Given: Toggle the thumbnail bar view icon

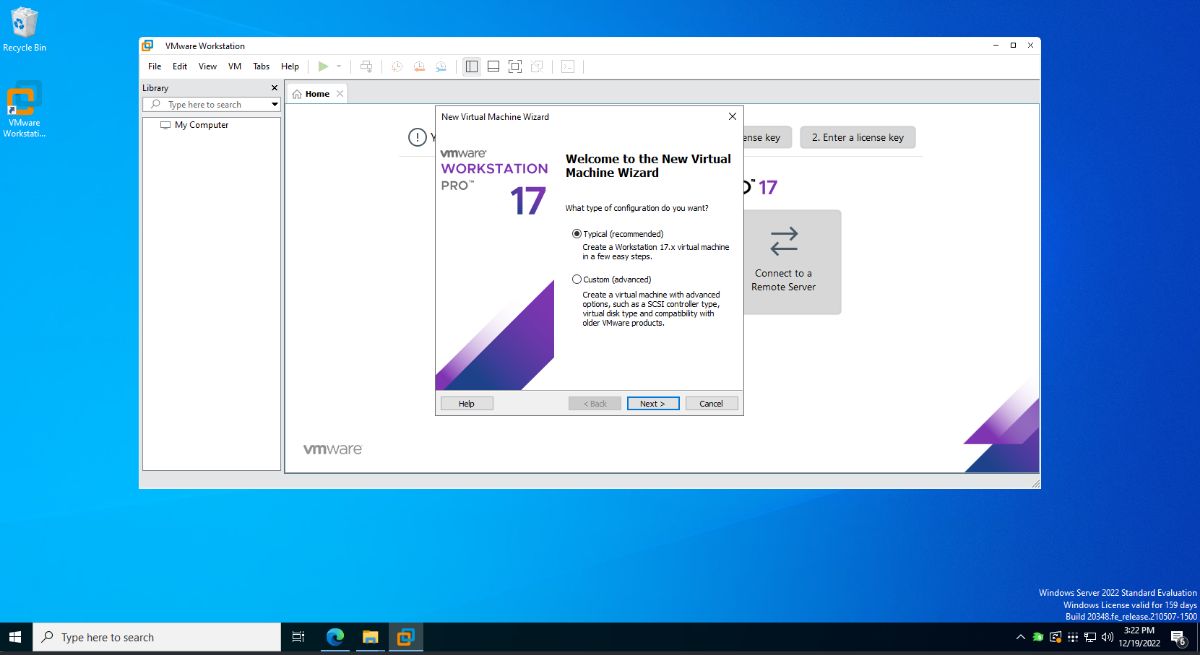Looking at the screenshot, I should 493,66.
